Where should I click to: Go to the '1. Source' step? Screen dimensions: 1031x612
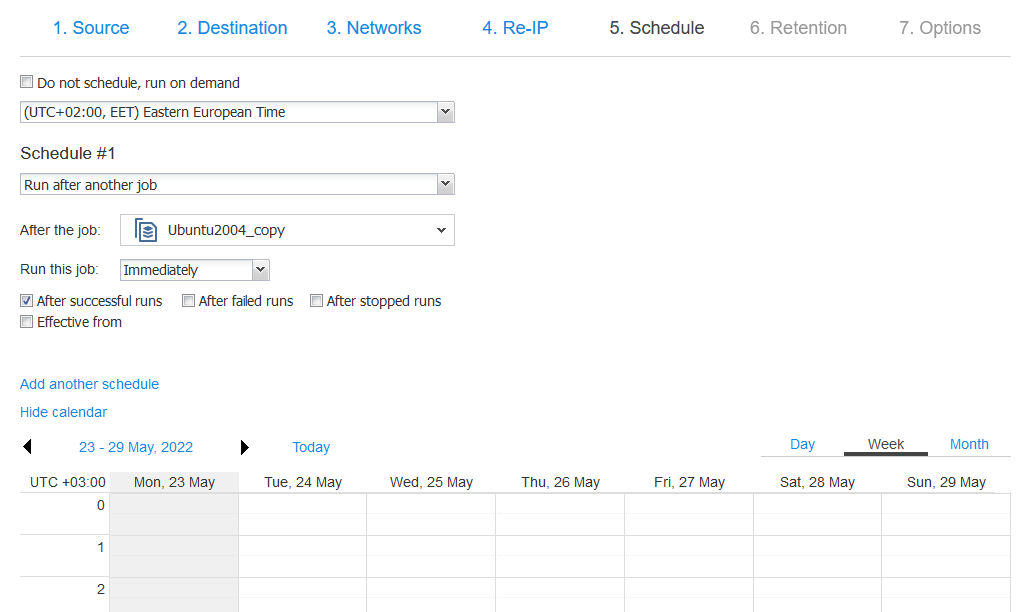pos(91,28)
